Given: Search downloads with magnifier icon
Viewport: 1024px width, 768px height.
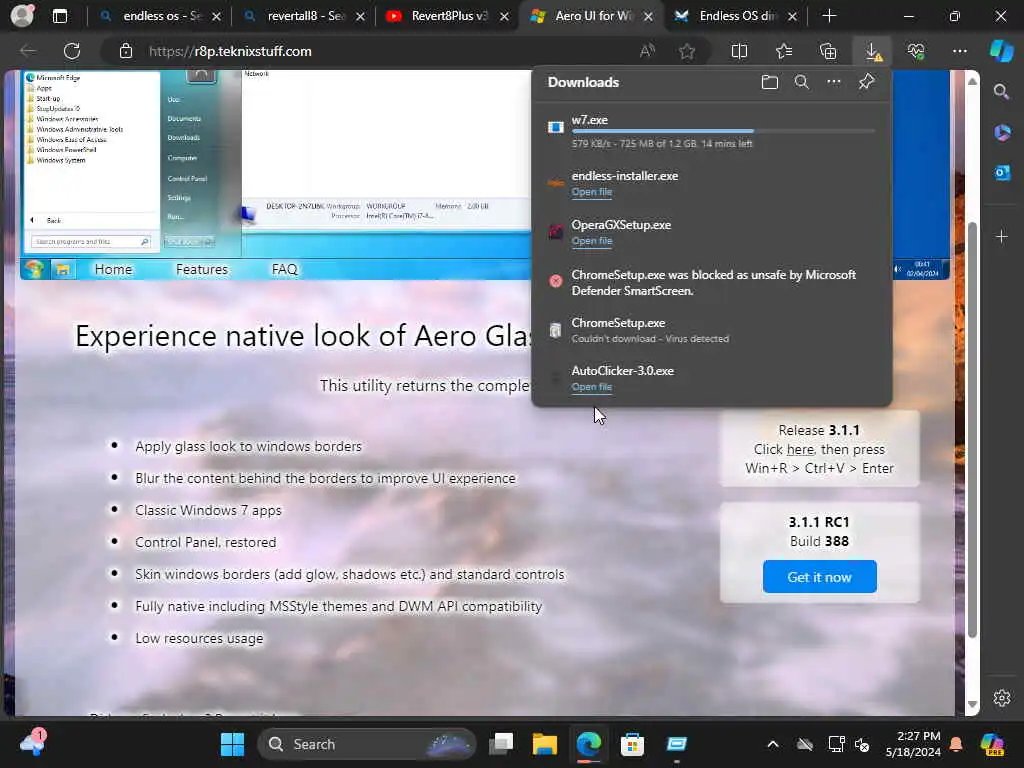Looking at the screenshot, I should click(802, 82).
